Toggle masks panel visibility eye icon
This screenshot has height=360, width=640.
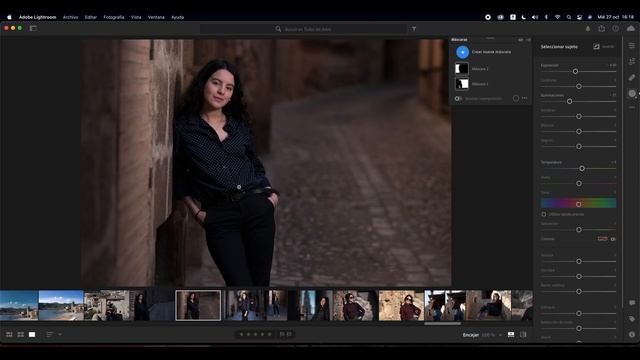[520, 40]
